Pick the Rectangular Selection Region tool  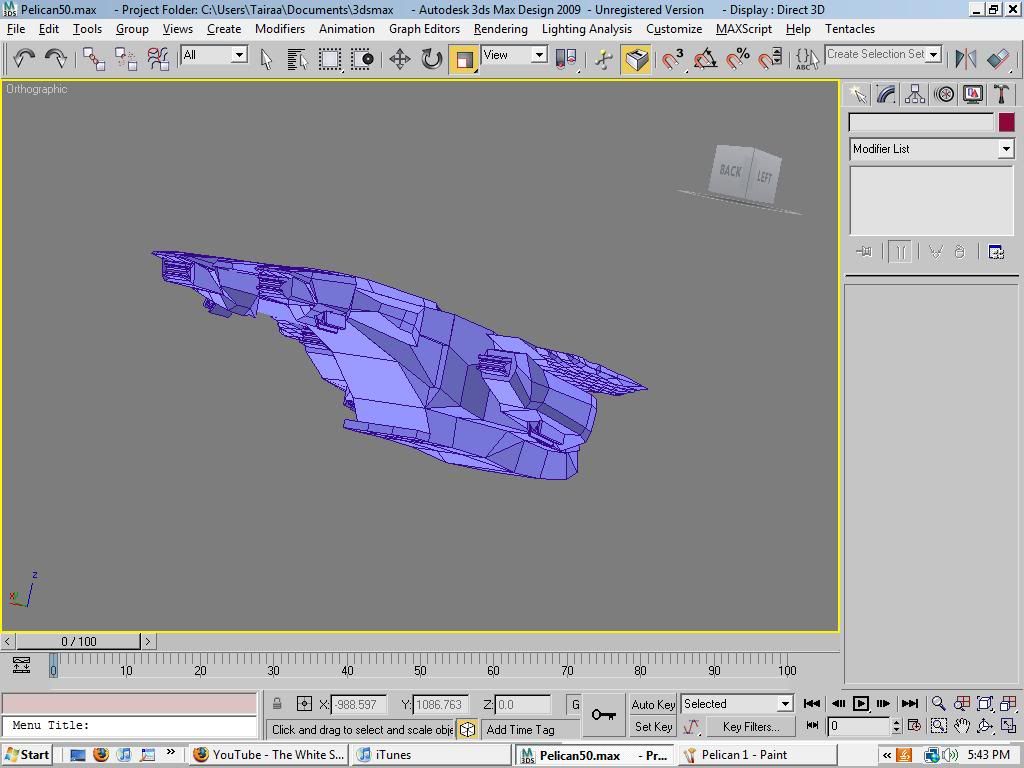click(330, 59)
